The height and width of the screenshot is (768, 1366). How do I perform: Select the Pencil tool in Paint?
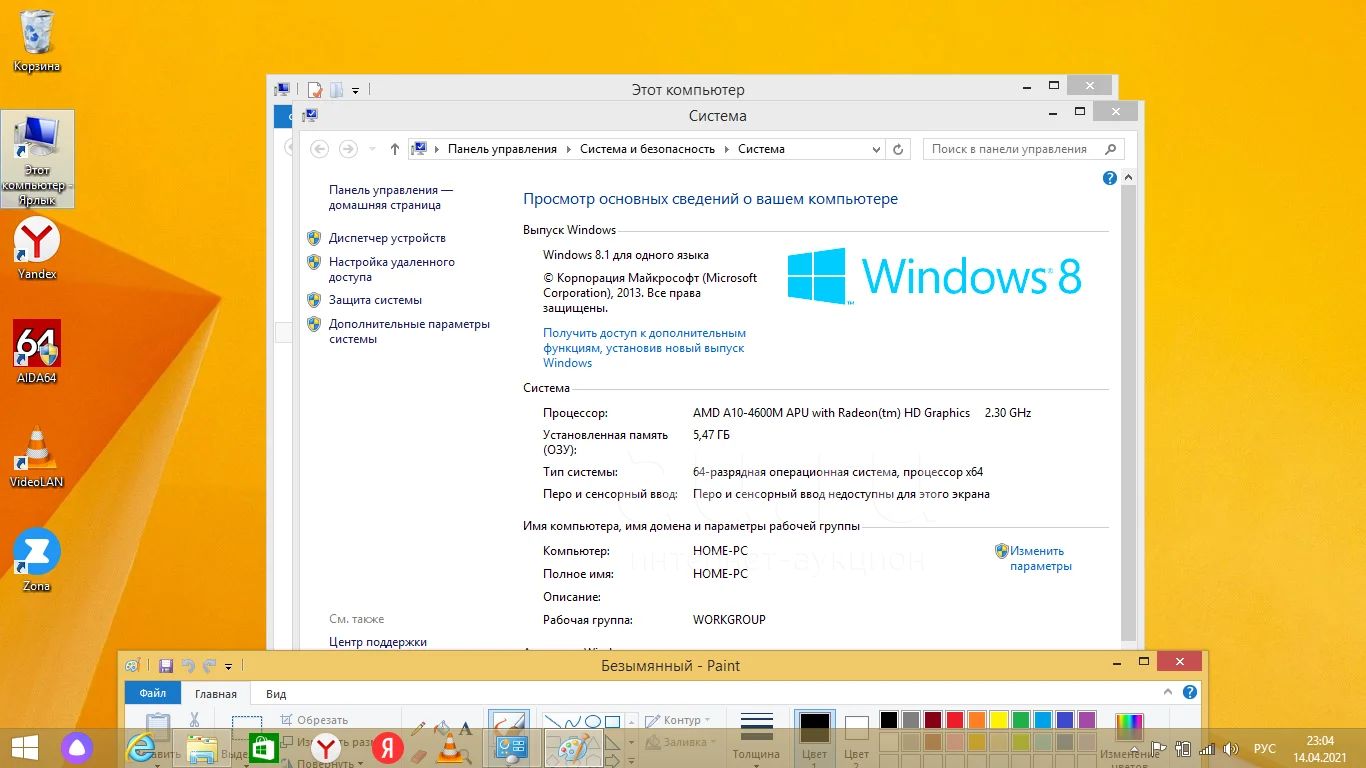(x=418, y=728)
